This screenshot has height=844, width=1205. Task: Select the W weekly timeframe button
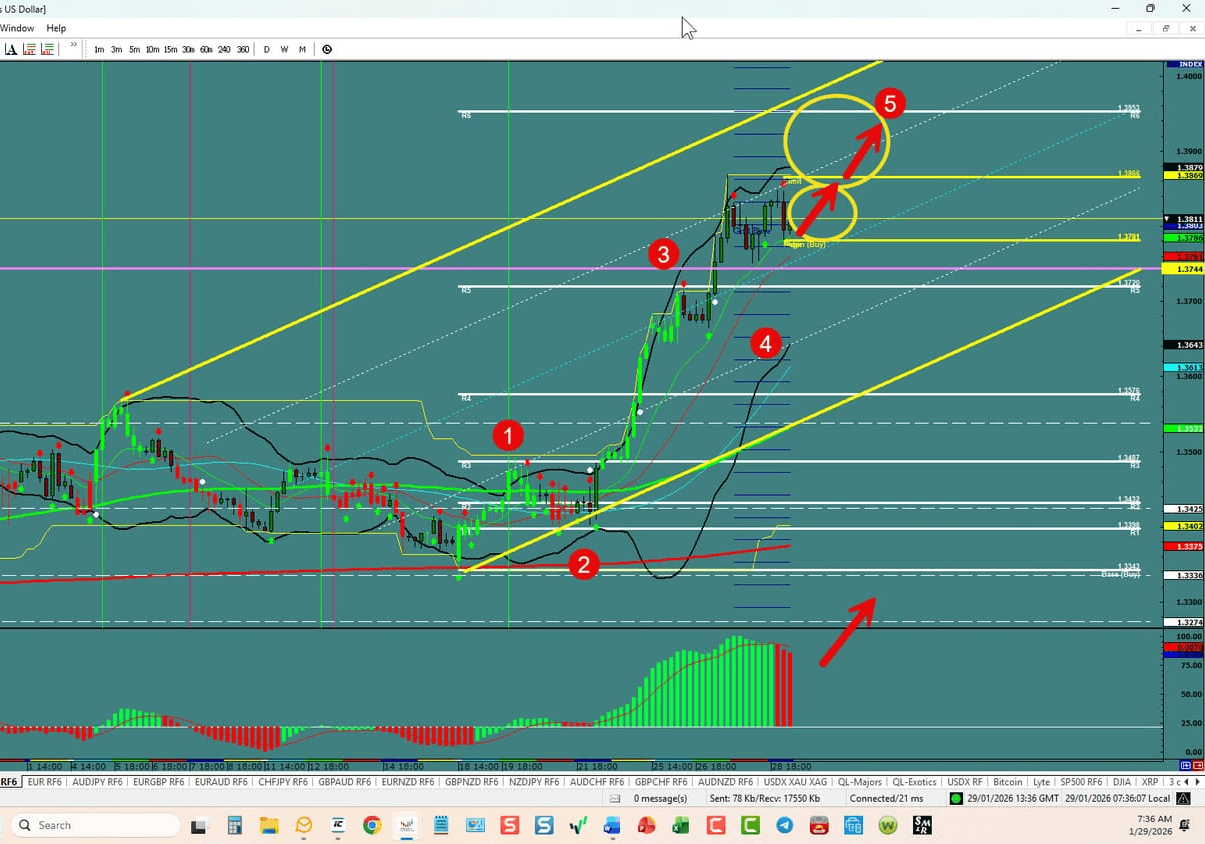tap(285, 48)
